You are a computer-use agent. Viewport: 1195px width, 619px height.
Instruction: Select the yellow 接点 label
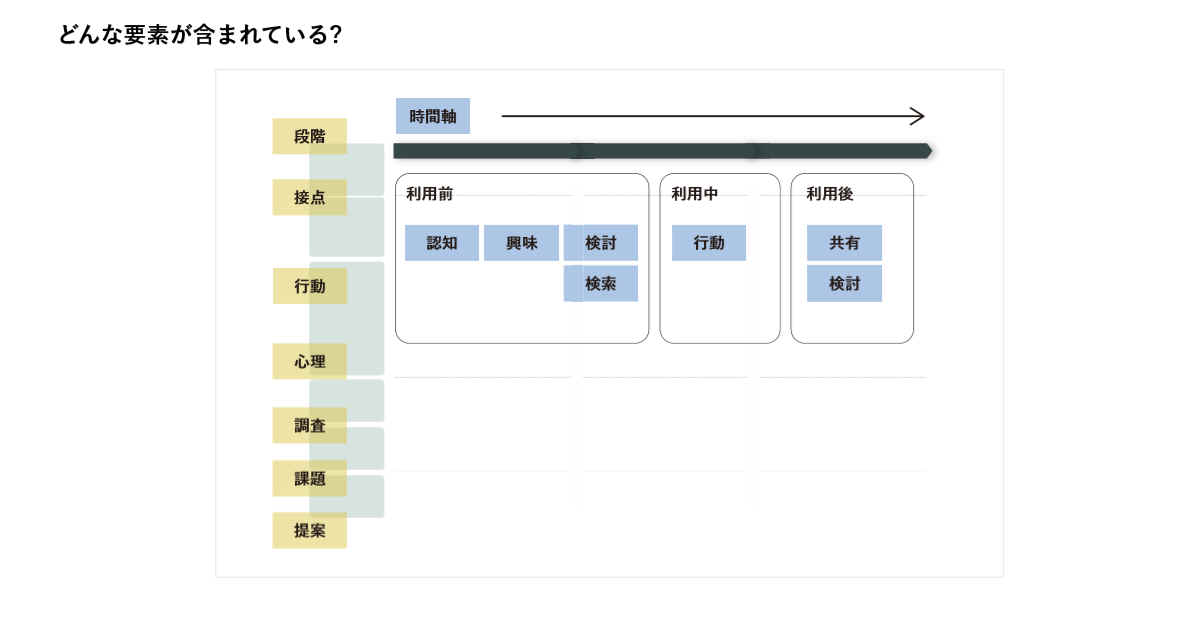pyautogui.click(x=309, y=197)
